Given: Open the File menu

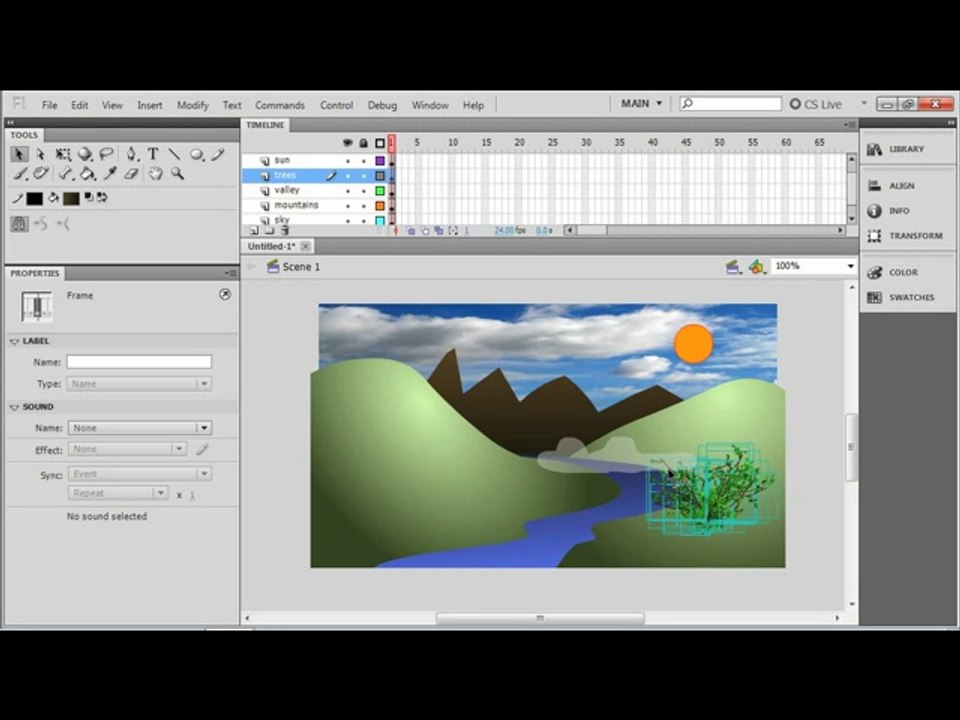Looking at the screenshot, I should pos(50,105).
